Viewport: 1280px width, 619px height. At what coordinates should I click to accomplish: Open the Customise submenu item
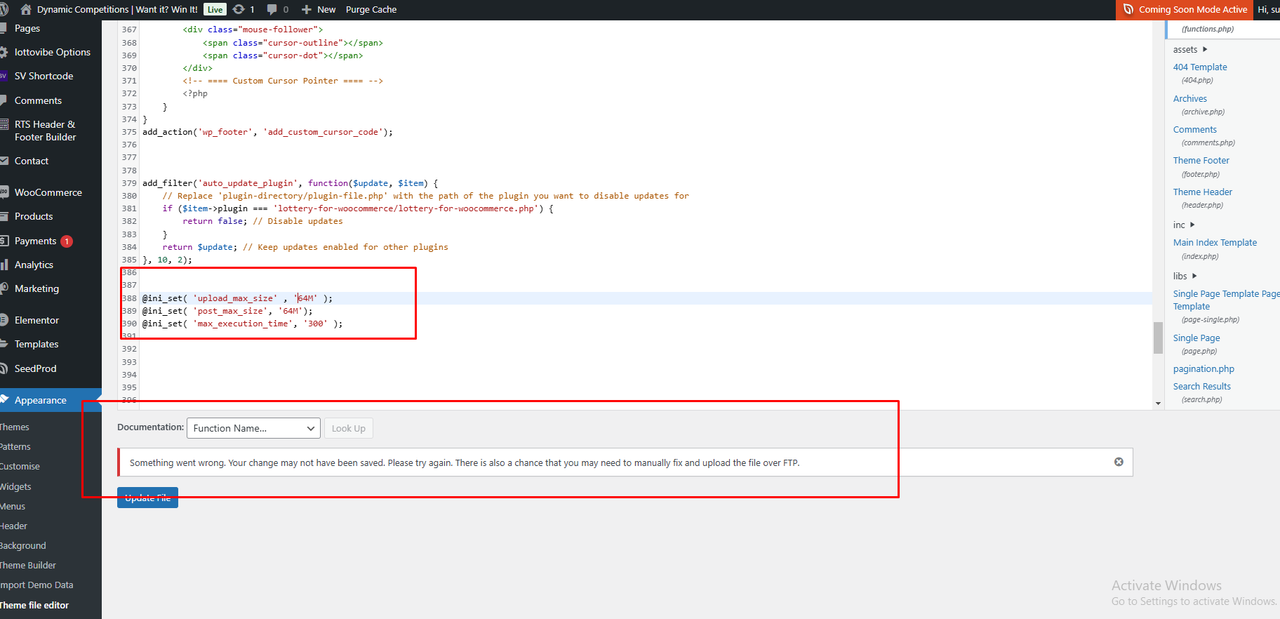[x=20, y=466]
